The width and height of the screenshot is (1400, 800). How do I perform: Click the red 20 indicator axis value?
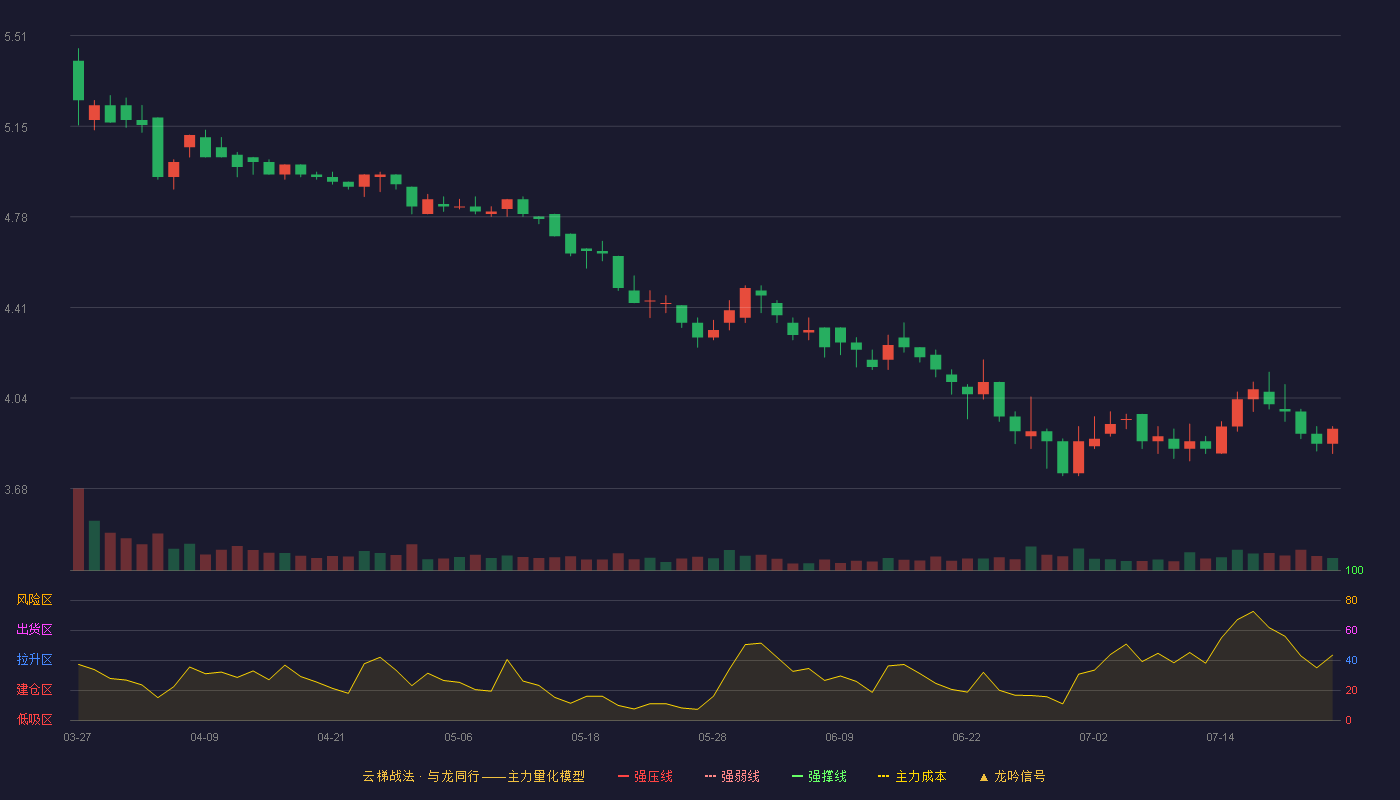click(1351, 690)
